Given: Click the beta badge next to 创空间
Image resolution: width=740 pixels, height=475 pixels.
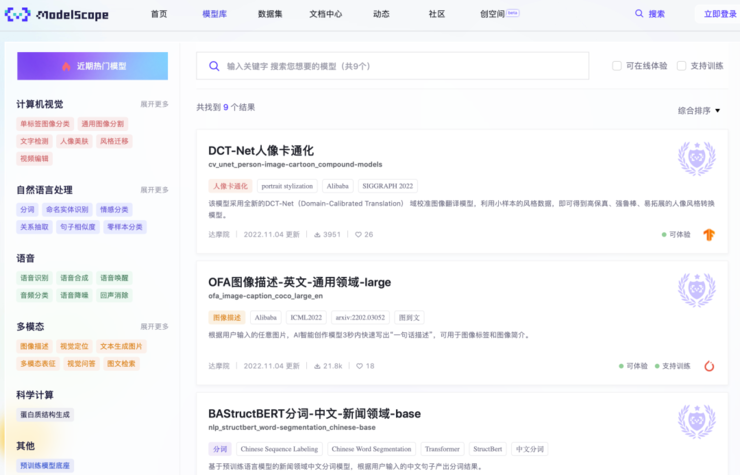Looking at the screenshot, I should pyautogui.click(x=513, y=13).
